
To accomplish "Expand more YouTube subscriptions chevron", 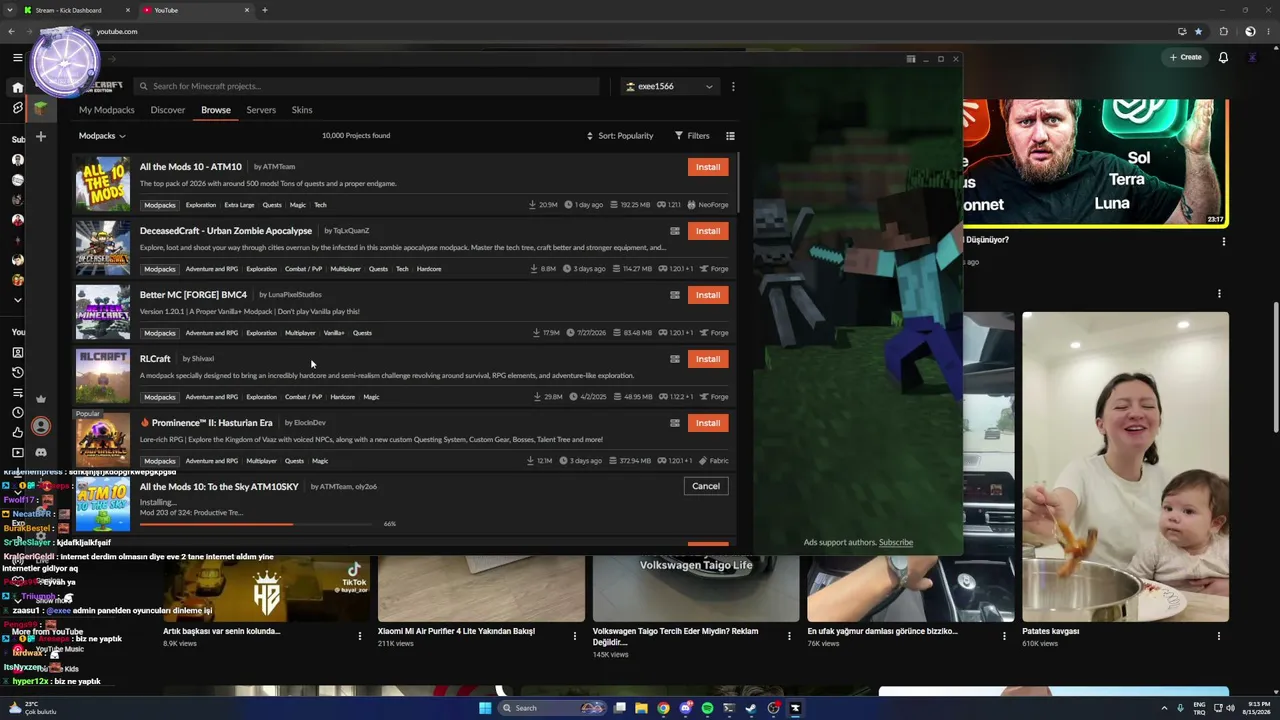I will pyautogui.click(x=17, y=300).
